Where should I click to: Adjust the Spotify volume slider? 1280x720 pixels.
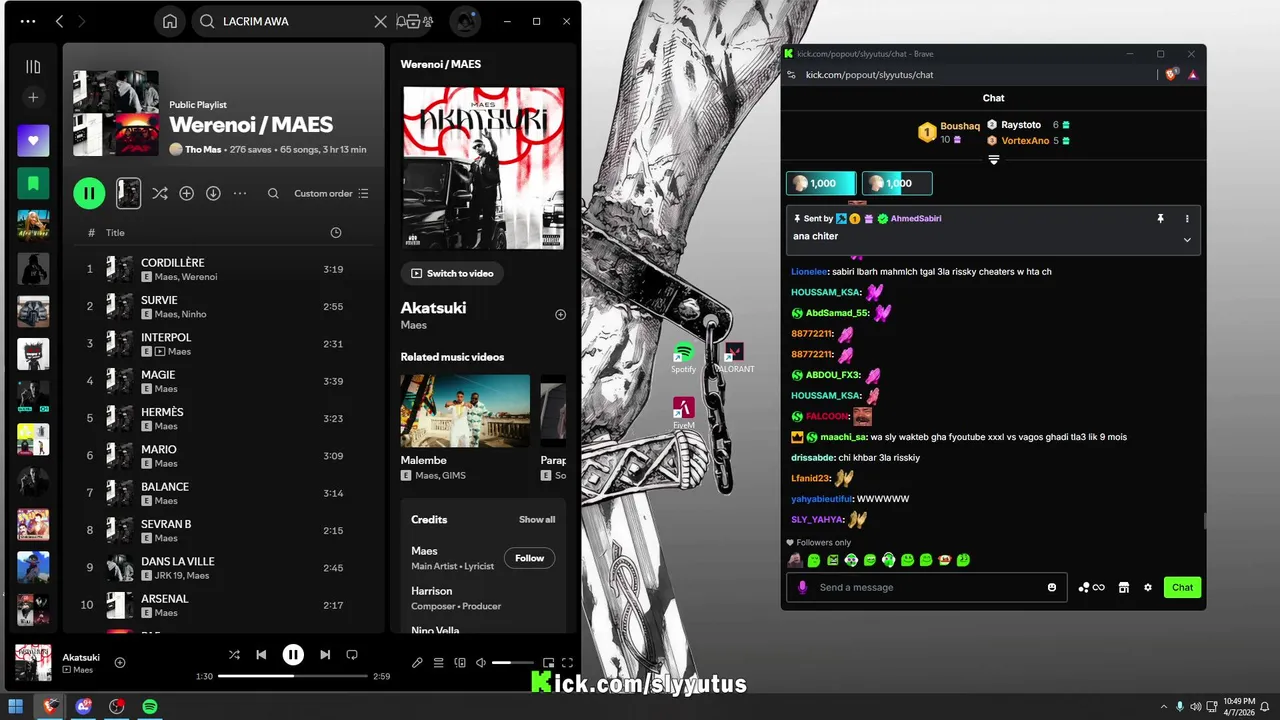click(513, 662)
